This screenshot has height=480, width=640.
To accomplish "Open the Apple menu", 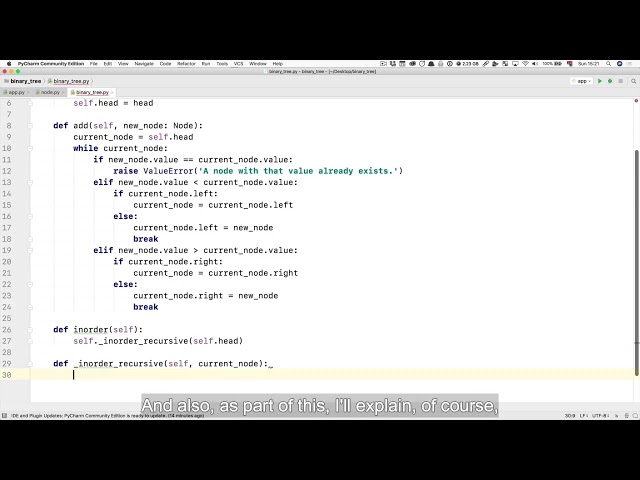I will pyautogui.click(x=9, y=64).
